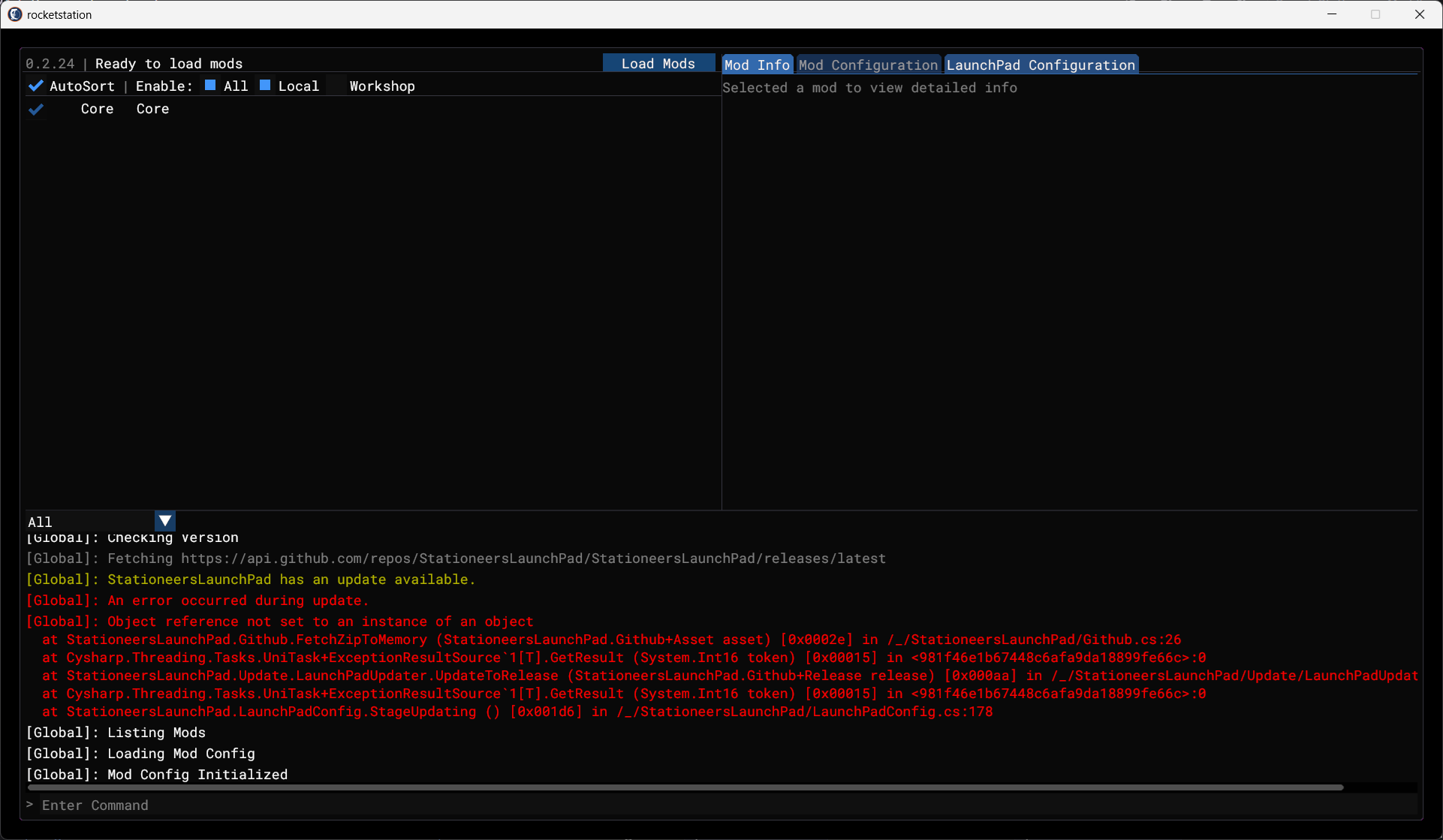Toggle the AutoSort checkbox
The image size is (1443, 840).
35,86
